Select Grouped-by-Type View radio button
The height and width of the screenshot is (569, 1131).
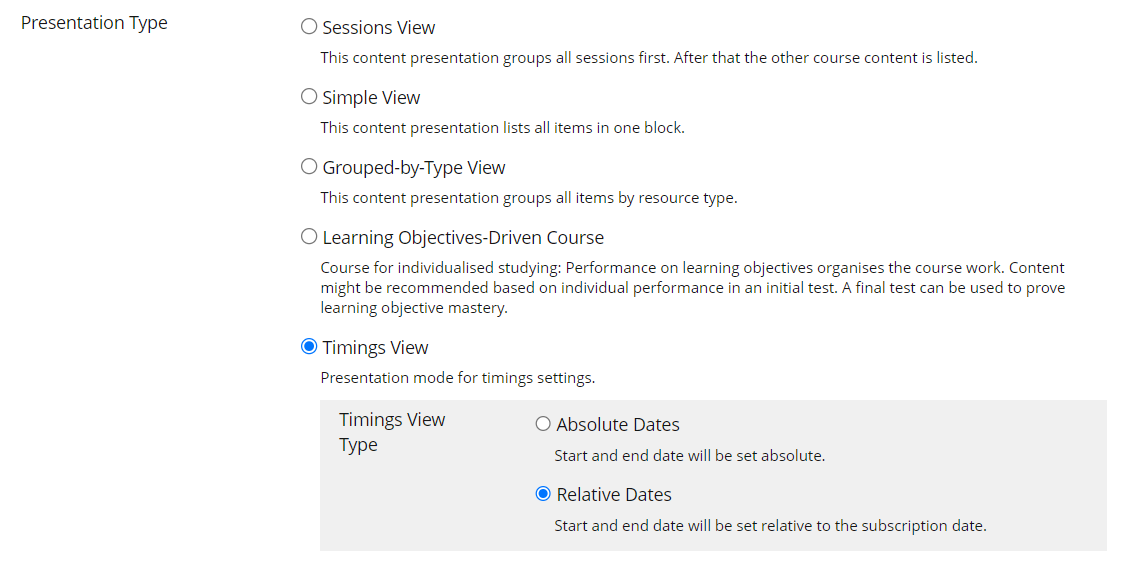tap(309, 167)
